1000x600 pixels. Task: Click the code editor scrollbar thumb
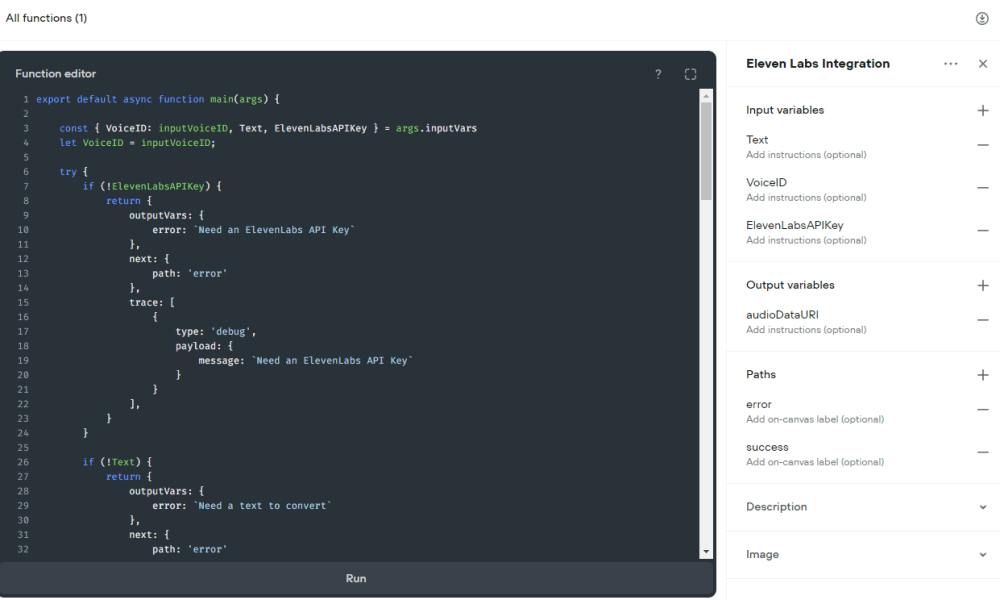click(706, 150)
